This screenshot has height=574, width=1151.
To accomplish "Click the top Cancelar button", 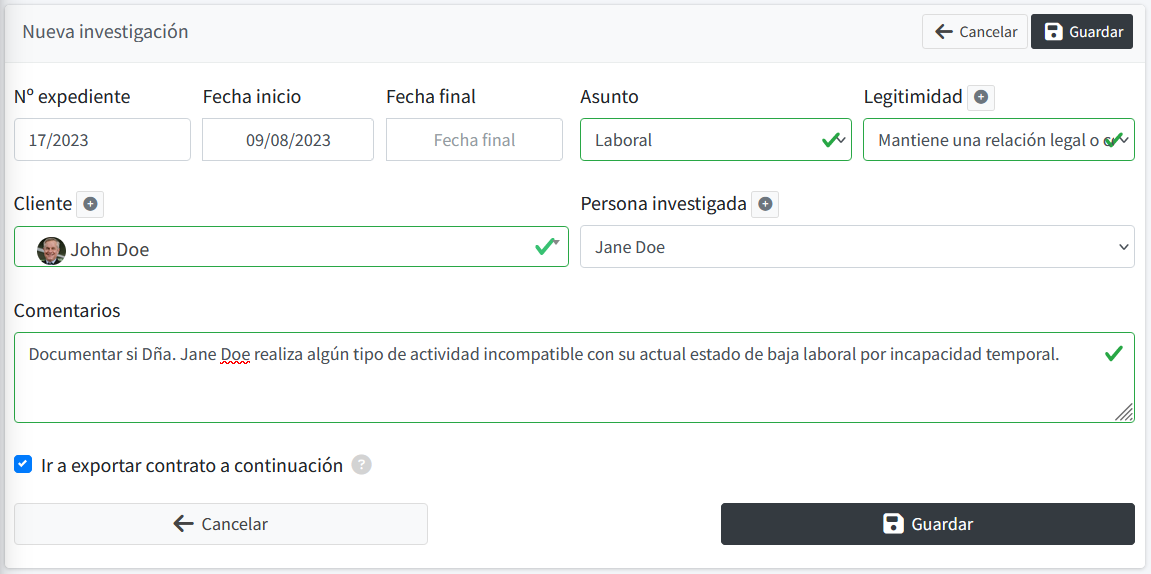I will (975, 32).
